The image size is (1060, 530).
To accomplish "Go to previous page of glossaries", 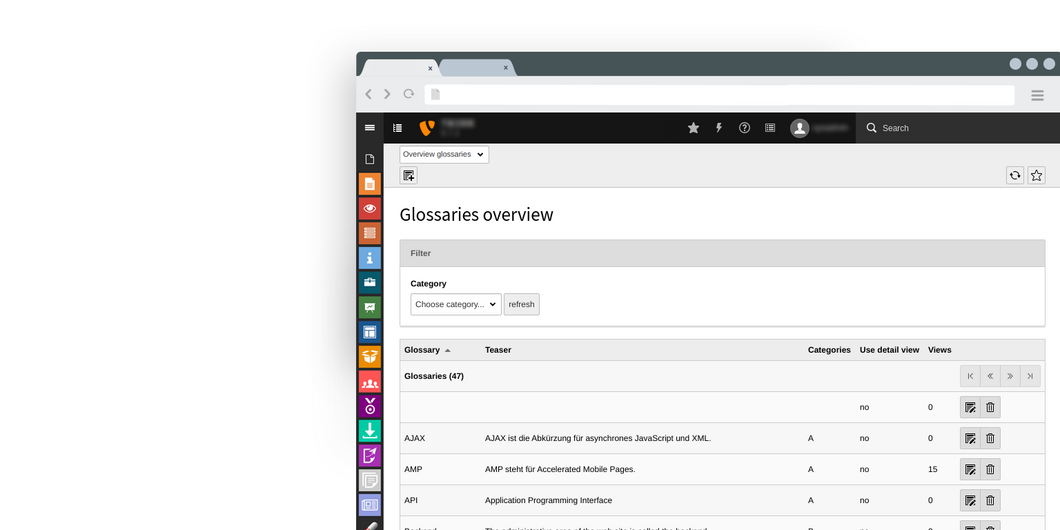I will pos(990,376).
